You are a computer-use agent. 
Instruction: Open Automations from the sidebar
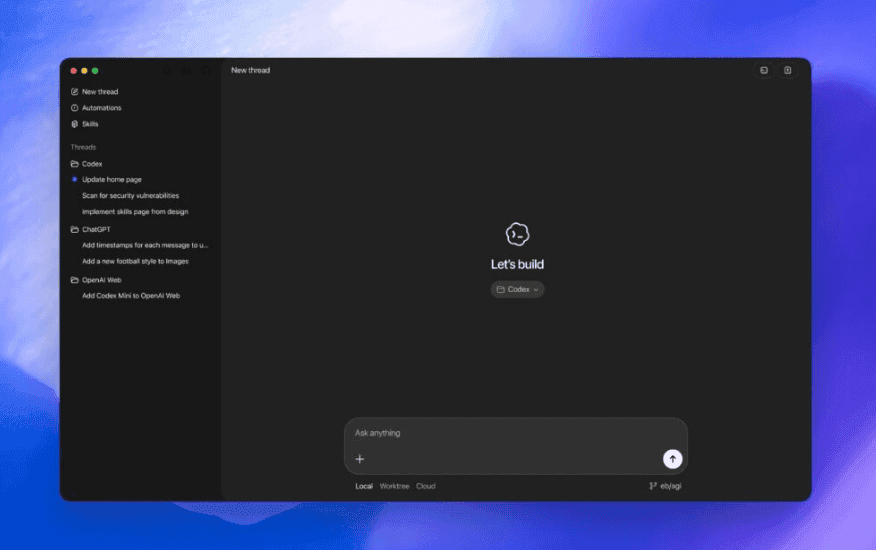(101, 108)
